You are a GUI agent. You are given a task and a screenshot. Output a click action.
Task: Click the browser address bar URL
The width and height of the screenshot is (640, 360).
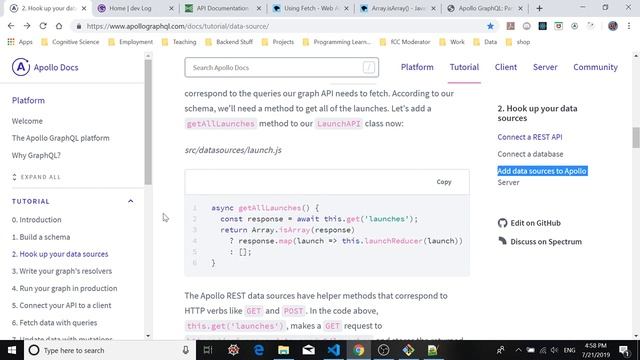tap(178, 26)
